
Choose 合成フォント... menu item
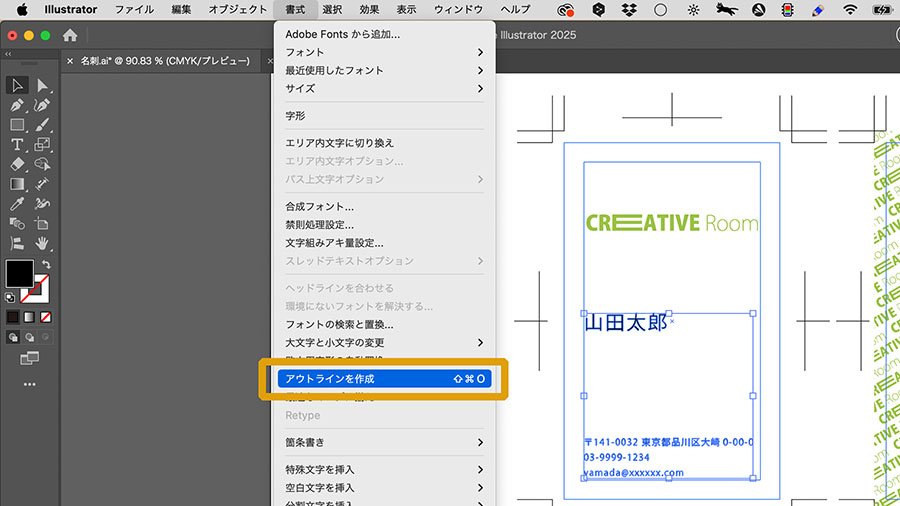tap(384, 207)
